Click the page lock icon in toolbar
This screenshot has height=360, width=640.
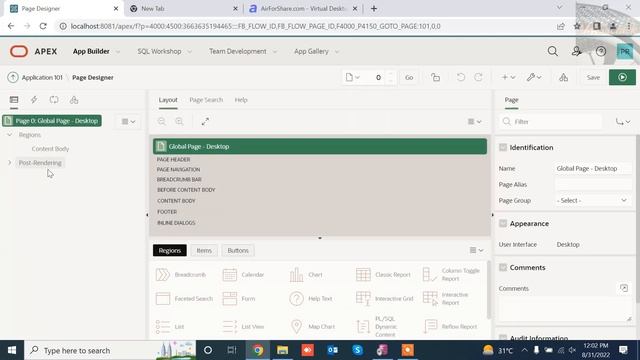(436, 77)
